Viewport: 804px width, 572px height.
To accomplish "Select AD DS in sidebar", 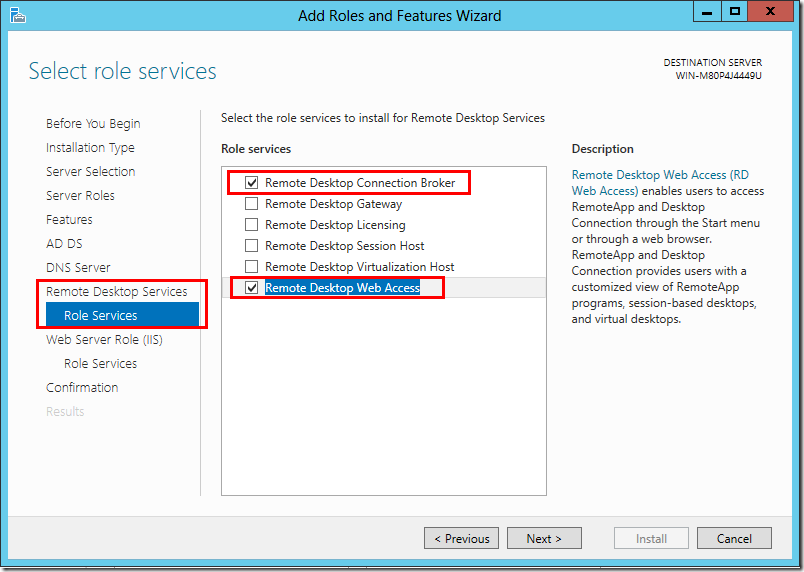I will point(63,244).
